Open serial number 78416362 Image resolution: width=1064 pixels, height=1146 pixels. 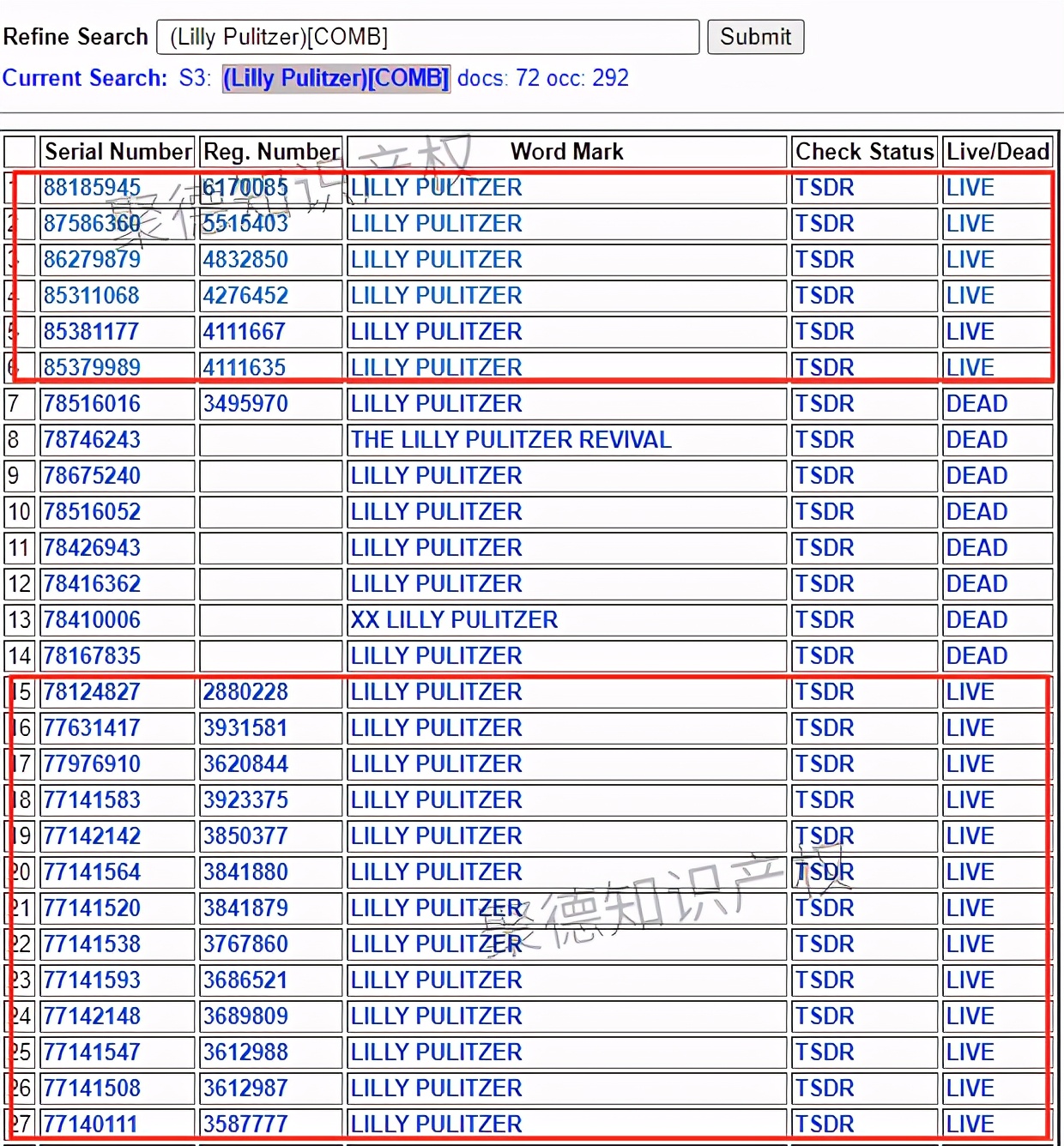click(x=92, y=583)
